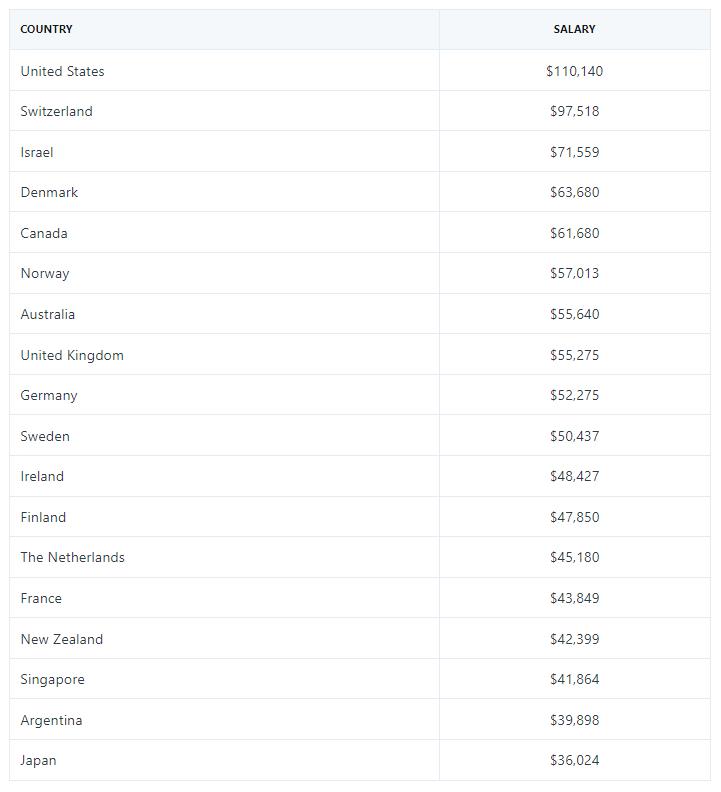The image size is (721, 792).
Task: Click the Switzerland country cell
Action: pyautogui.click(x=56, y=111)
